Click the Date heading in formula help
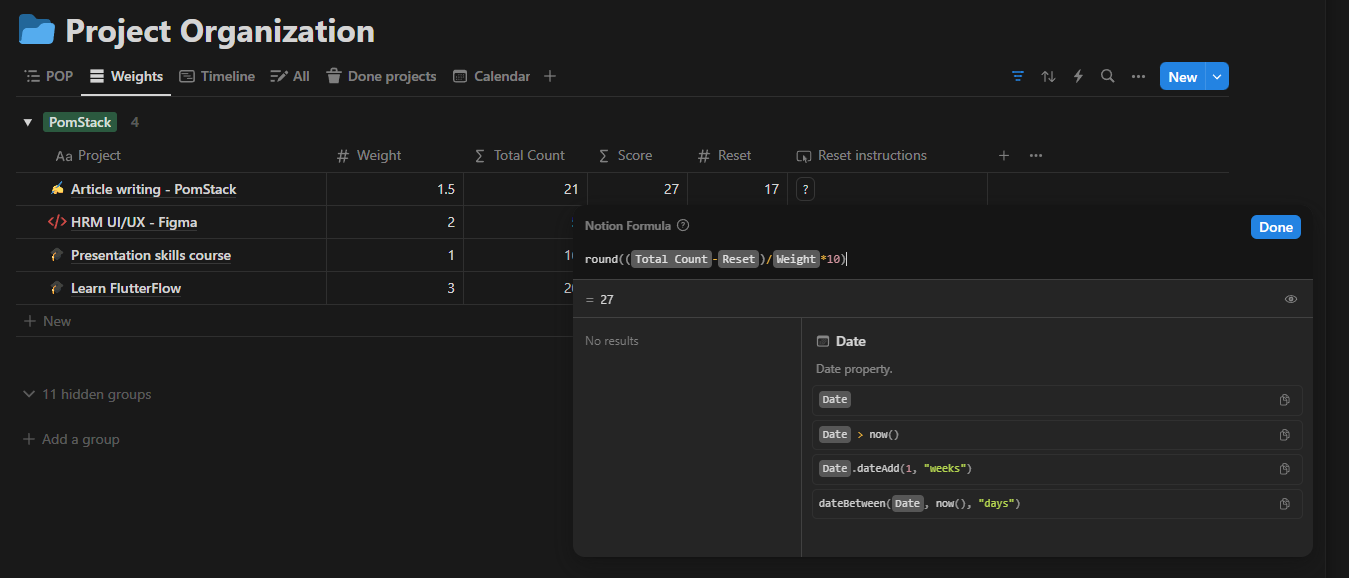 pos(850,341)
